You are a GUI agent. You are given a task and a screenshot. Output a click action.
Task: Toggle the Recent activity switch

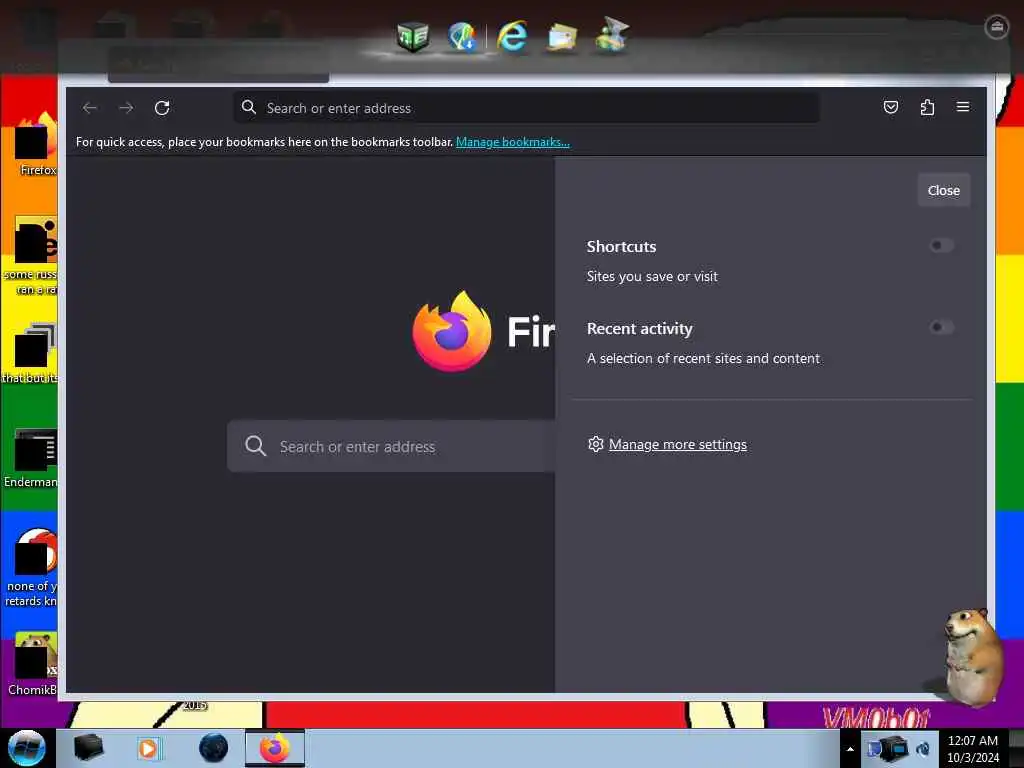941,327
